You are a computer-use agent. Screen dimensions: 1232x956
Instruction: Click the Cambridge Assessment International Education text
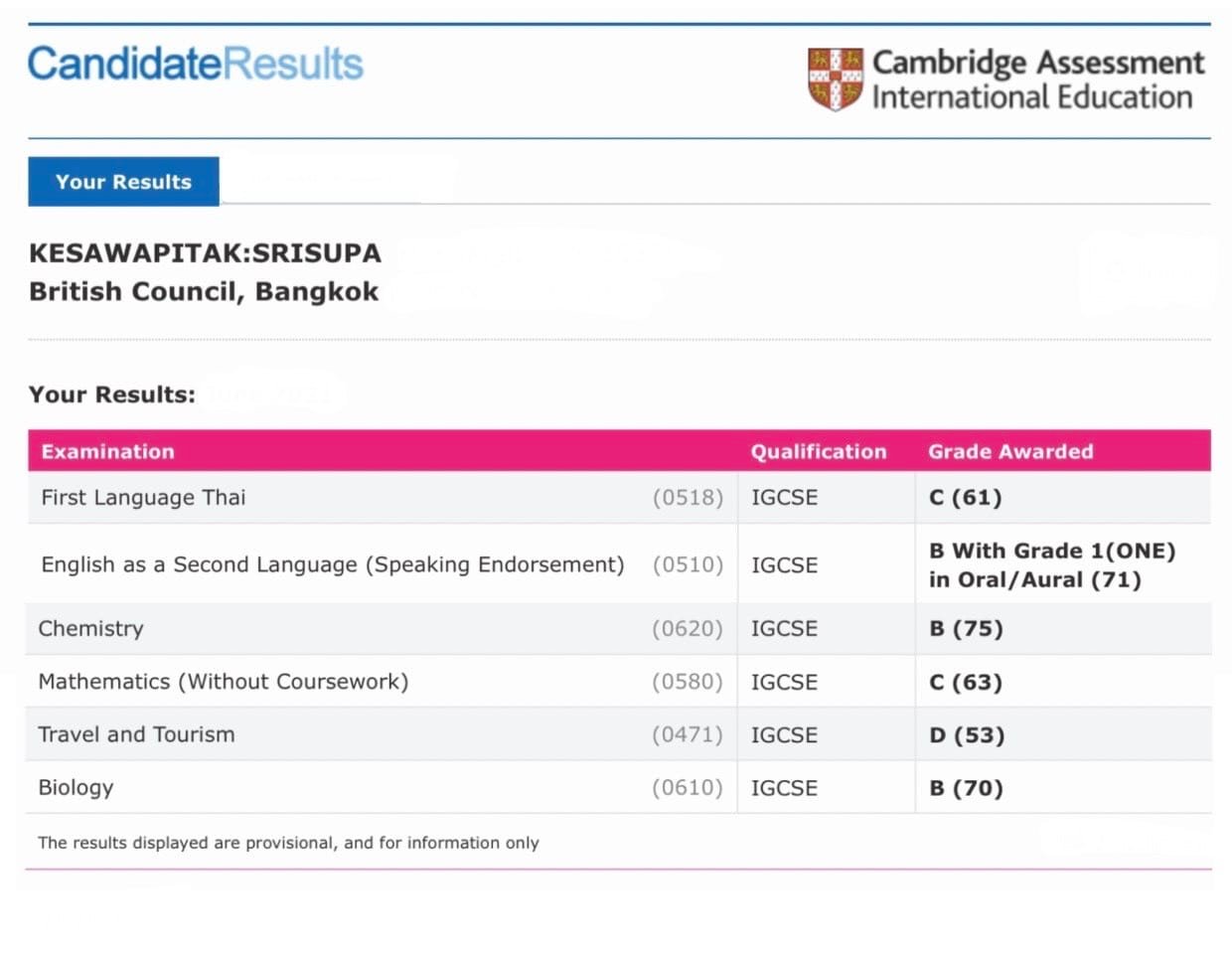tap(1037, 80)
